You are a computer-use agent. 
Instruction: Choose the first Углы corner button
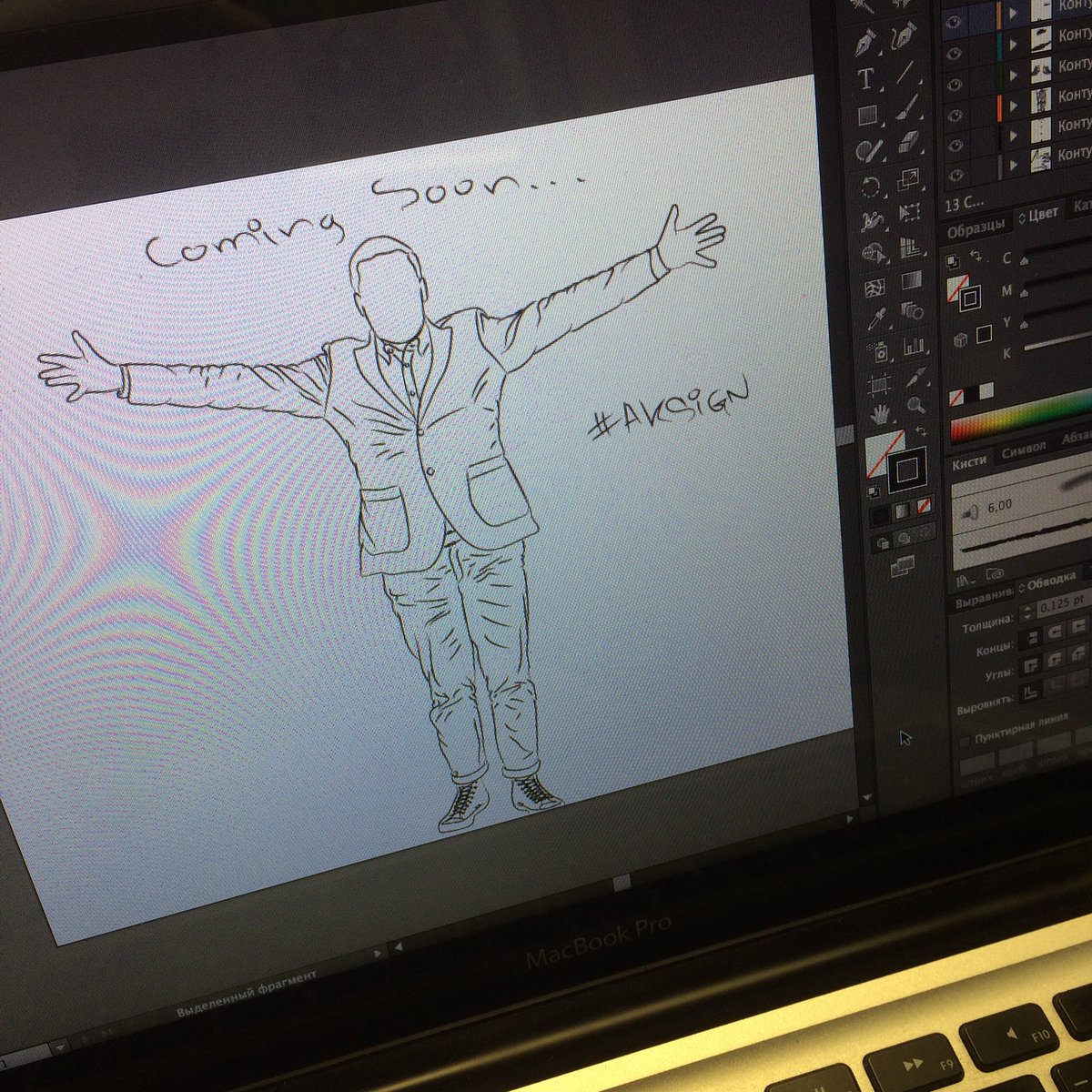coord(1032,666)
